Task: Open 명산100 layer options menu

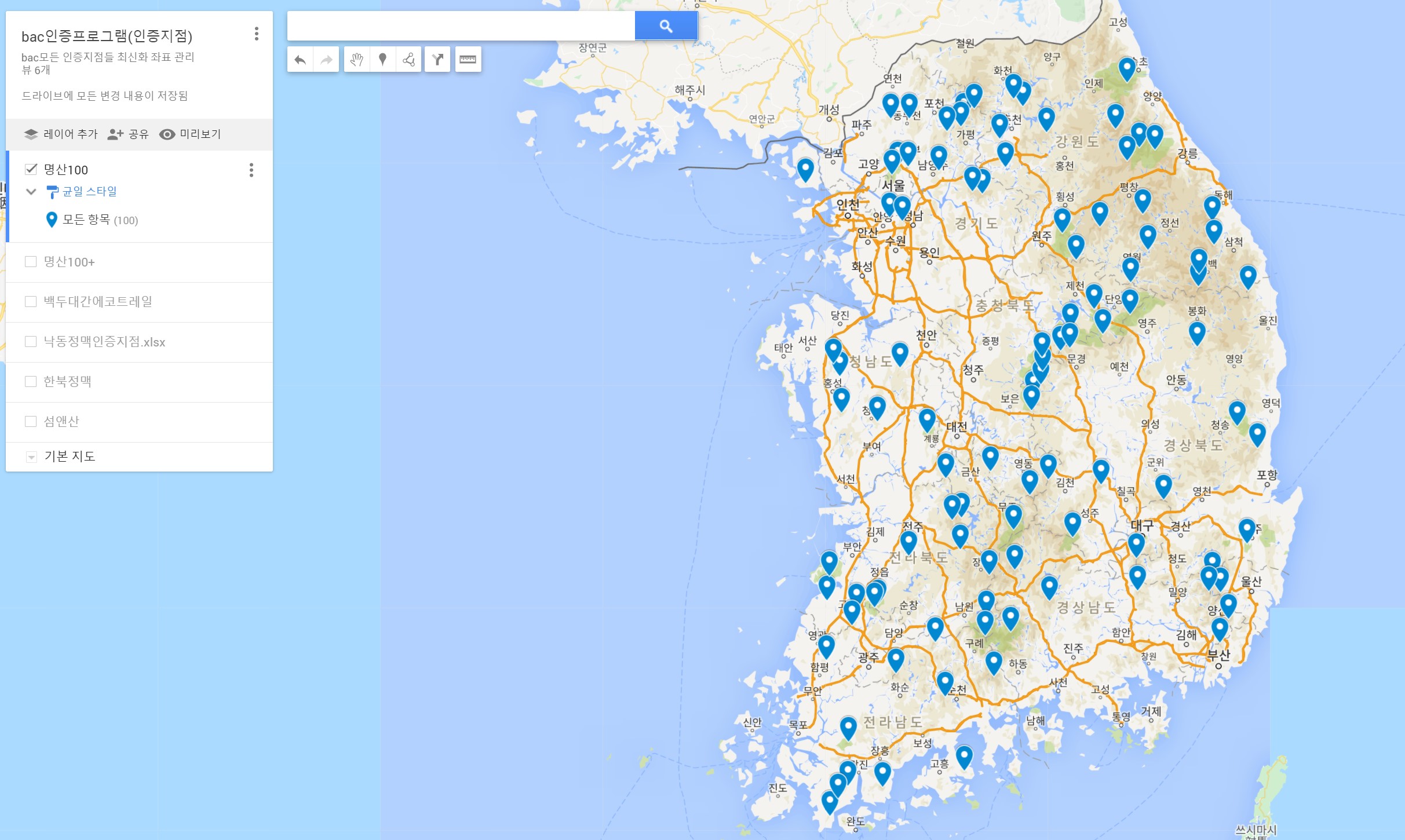Action: 251,170
